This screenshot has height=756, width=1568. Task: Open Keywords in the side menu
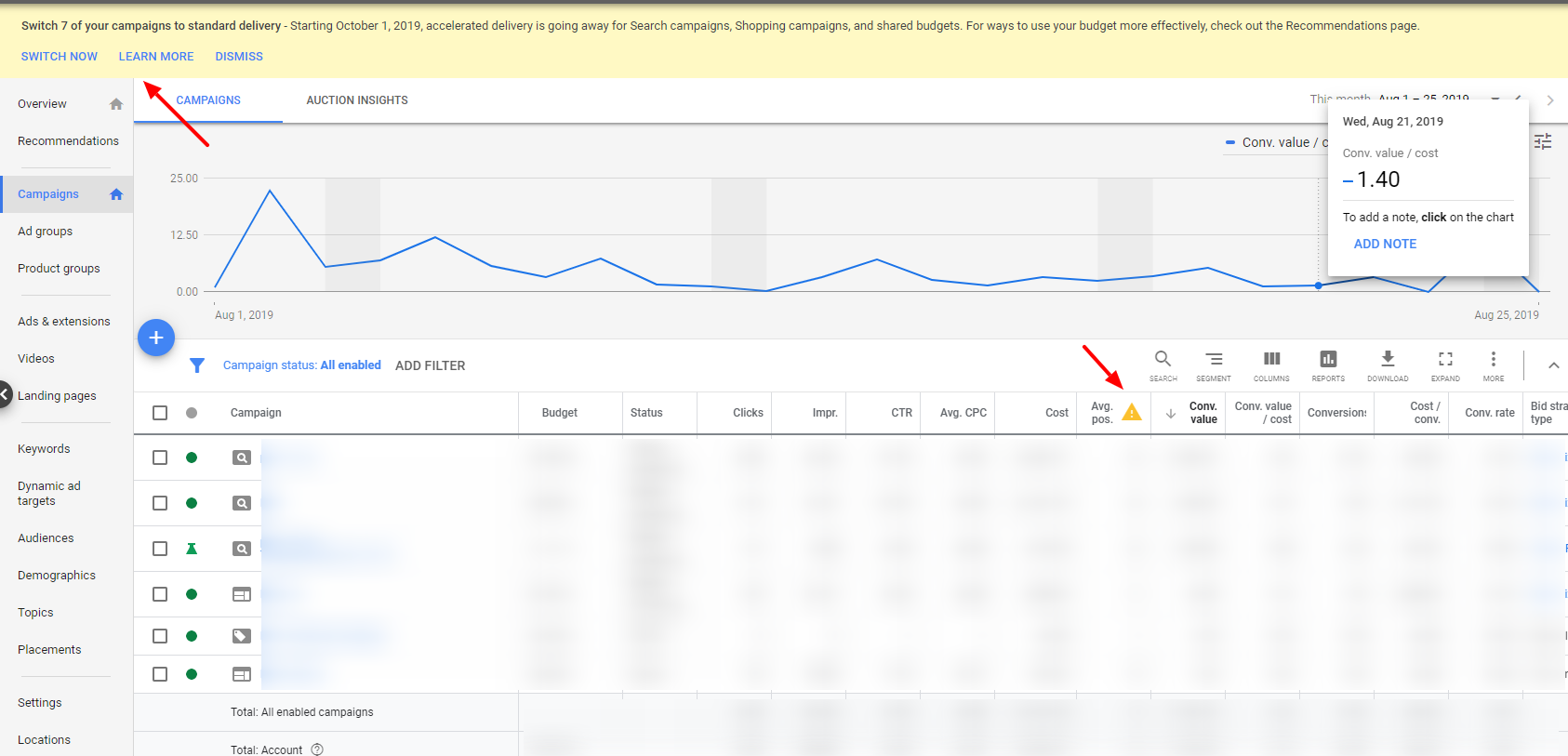coord(44,449)
